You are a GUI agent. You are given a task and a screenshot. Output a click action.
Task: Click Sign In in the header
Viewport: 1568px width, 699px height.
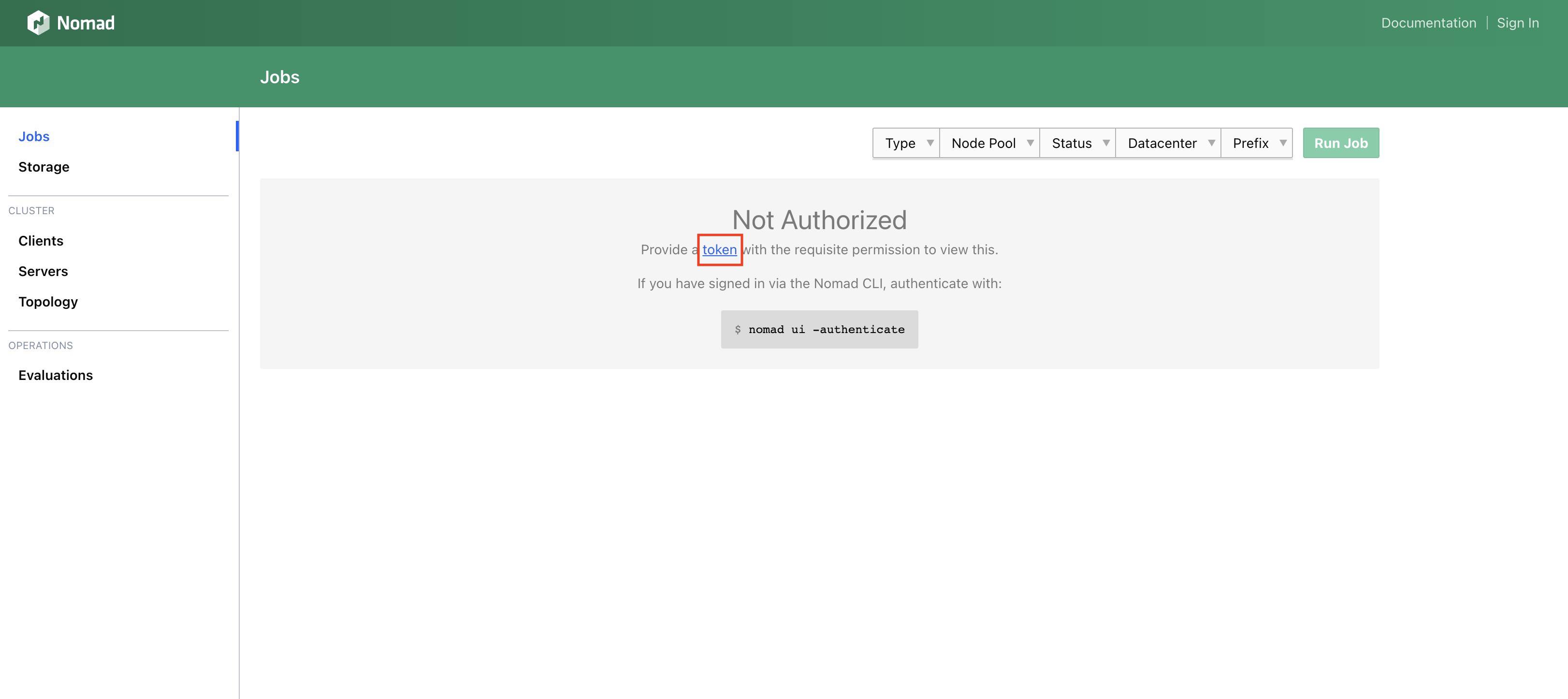click(x=1517, y=23)
